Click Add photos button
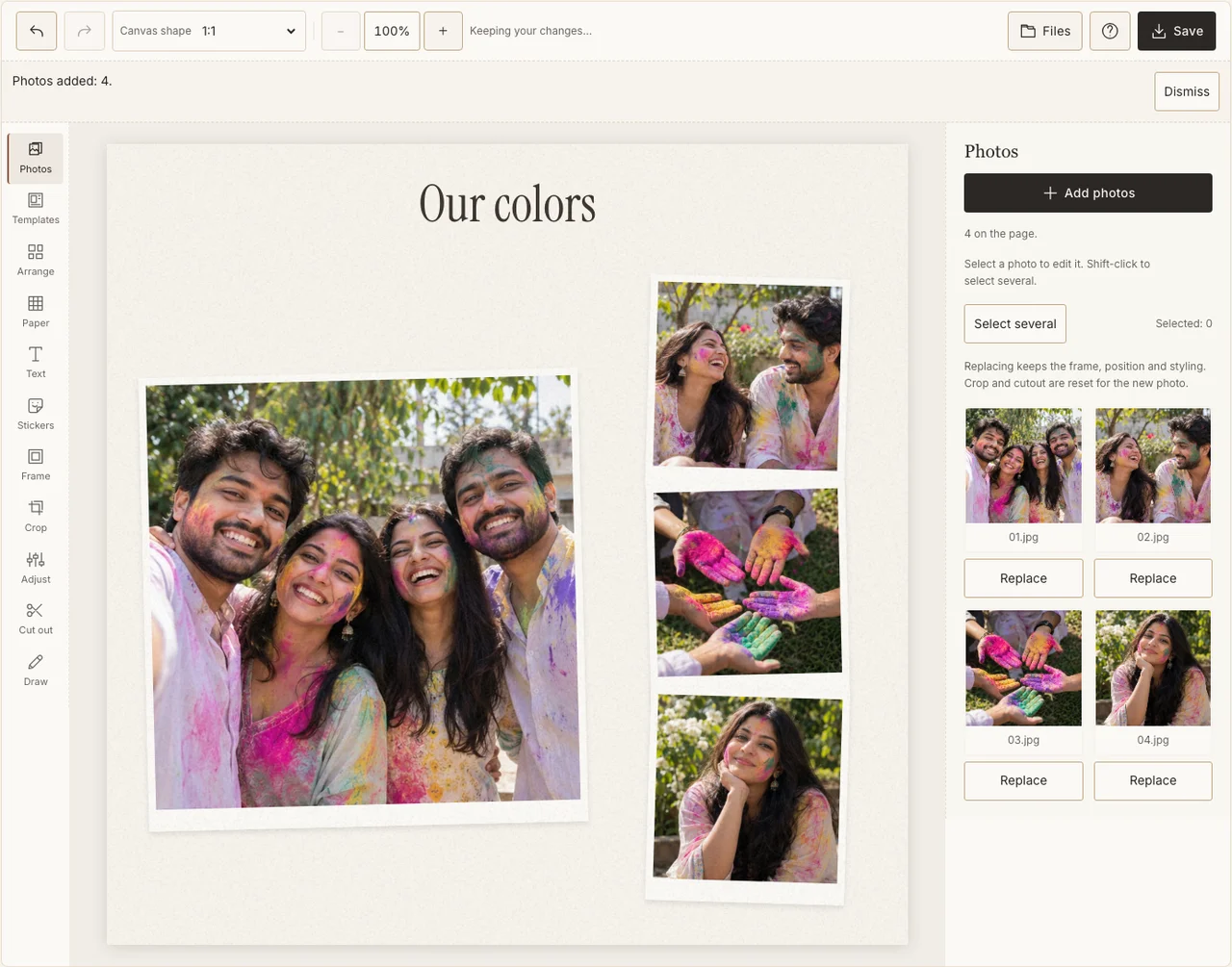This screenshot has height=967, width=1232. click(x=1089, y=192)
